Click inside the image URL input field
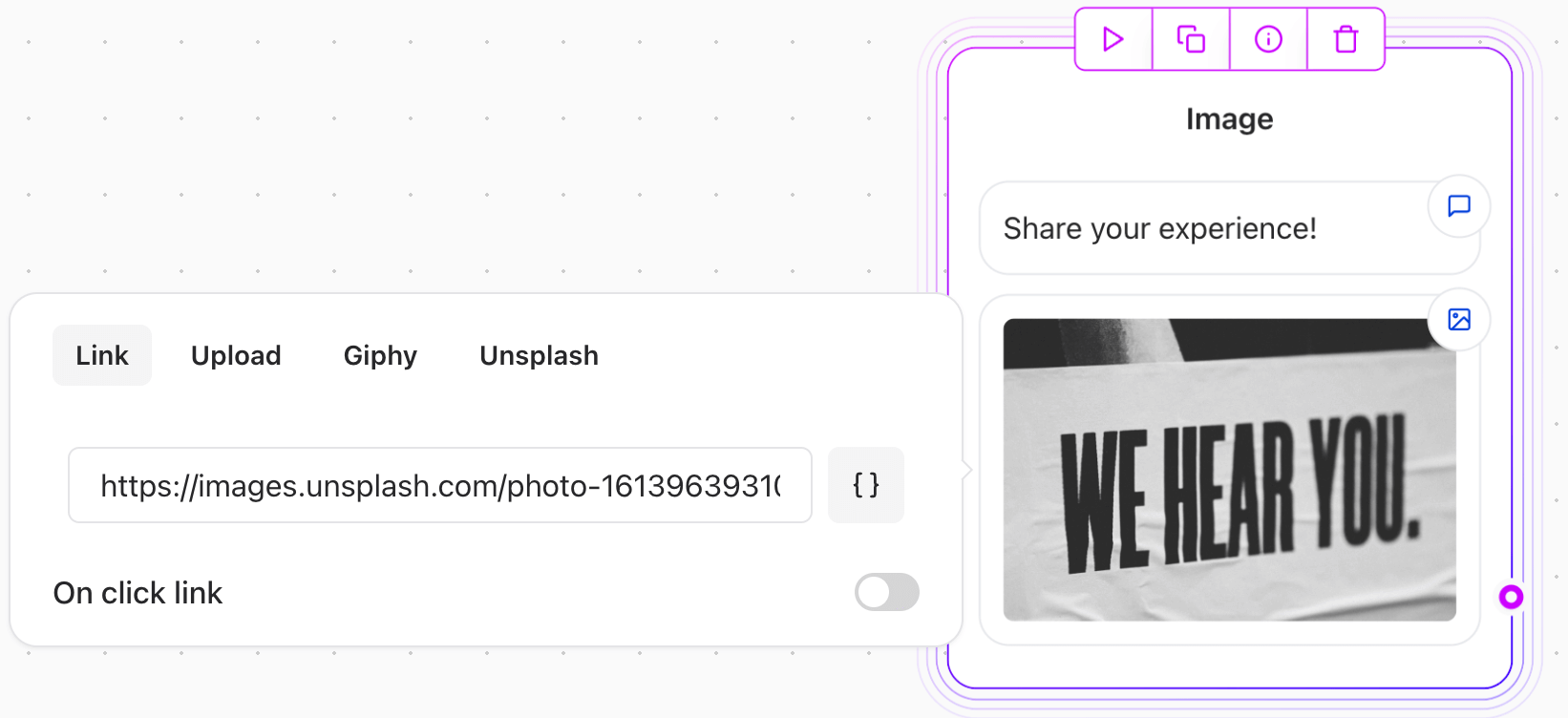Image resolution: width=1568 pixels, height=718 pixels. point(439,485)
